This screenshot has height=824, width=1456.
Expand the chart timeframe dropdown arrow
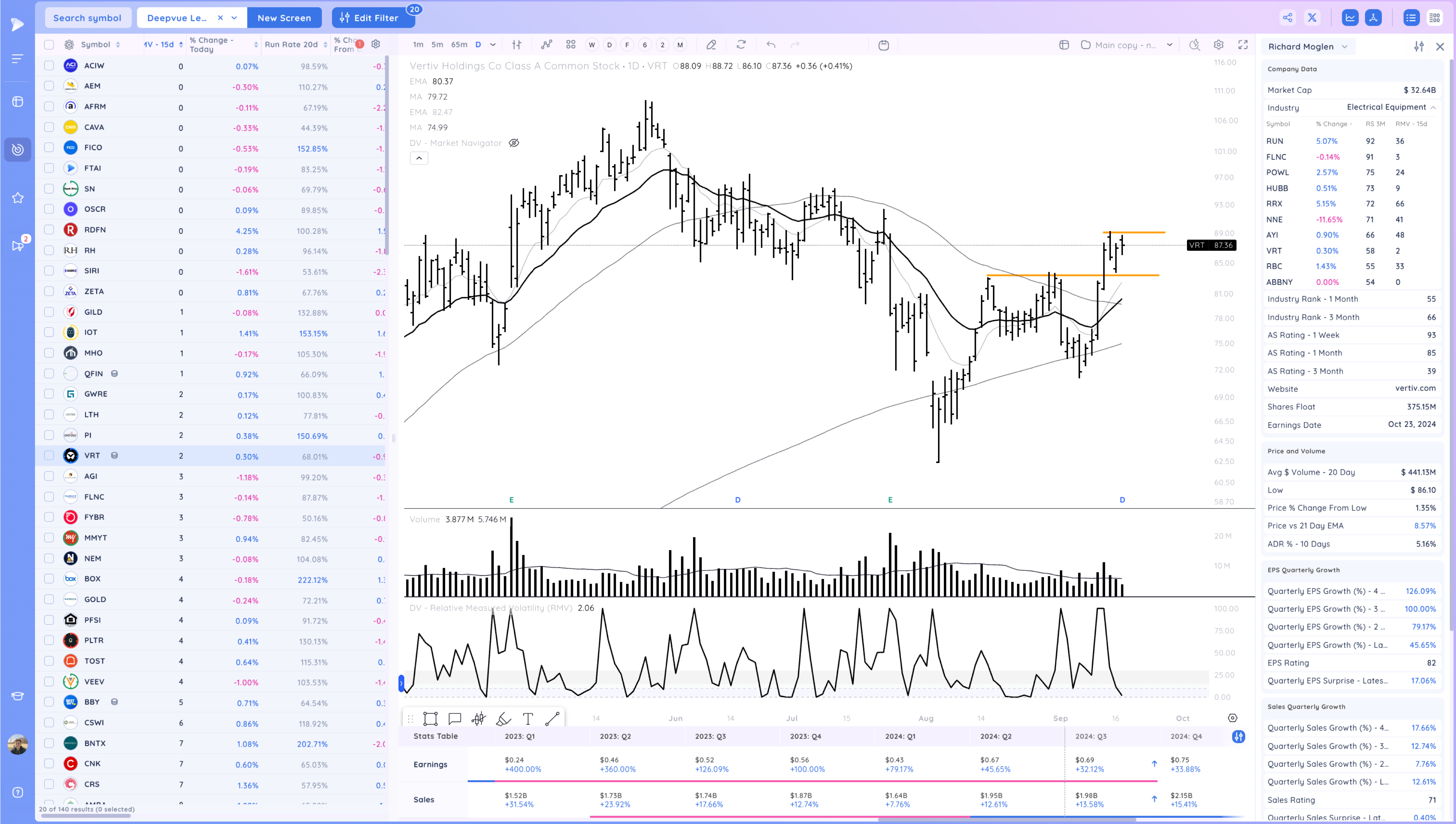point(493,45)
